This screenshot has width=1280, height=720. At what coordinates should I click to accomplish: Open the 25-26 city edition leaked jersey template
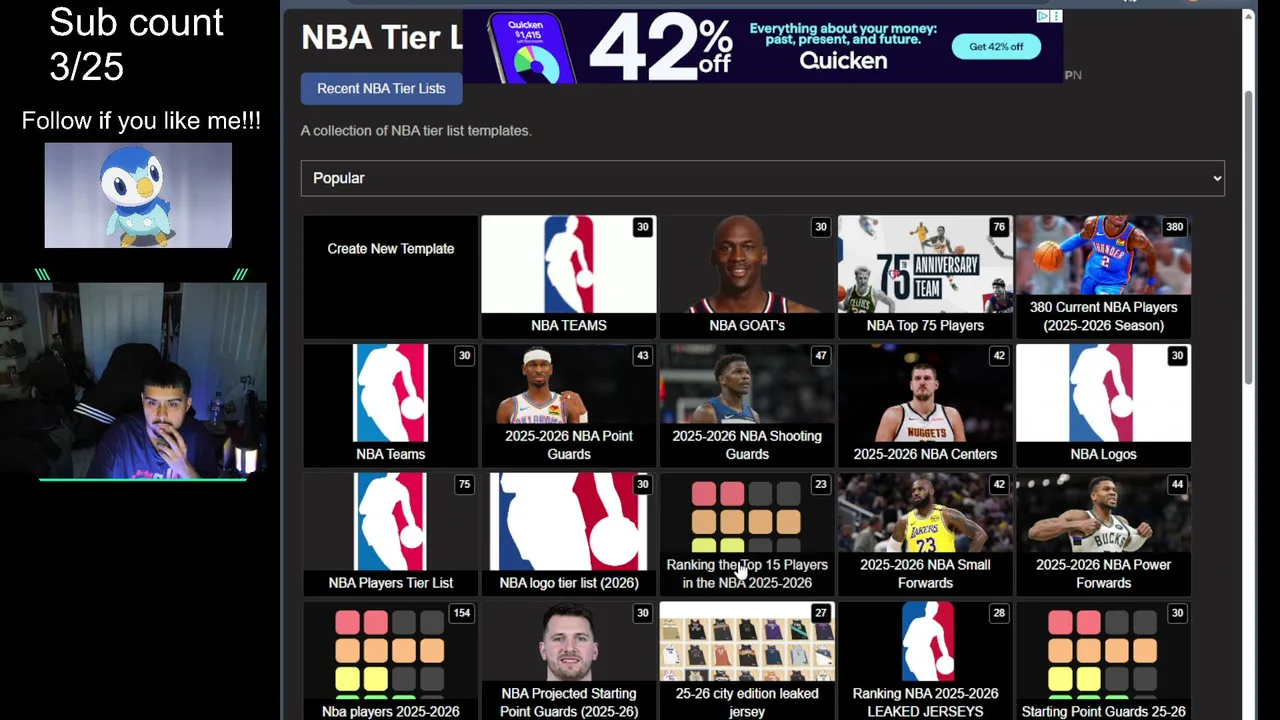pyautogui.click(x=747, y=661)
